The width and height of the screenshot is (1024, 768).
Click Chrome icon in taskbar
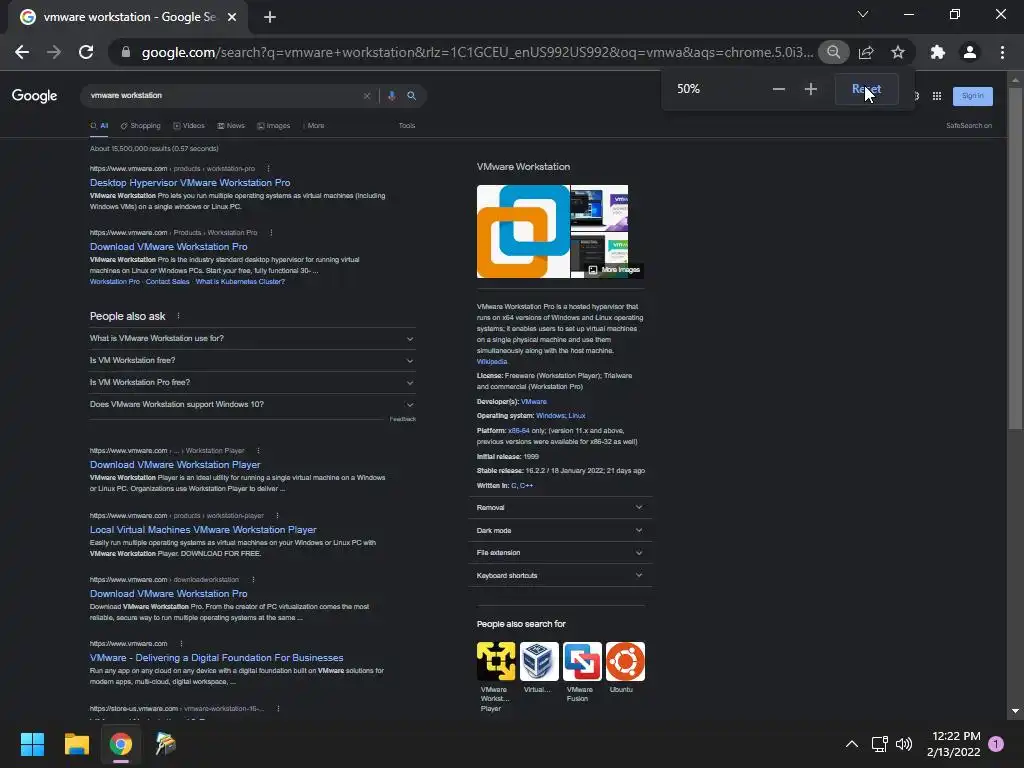coord(121,744)
